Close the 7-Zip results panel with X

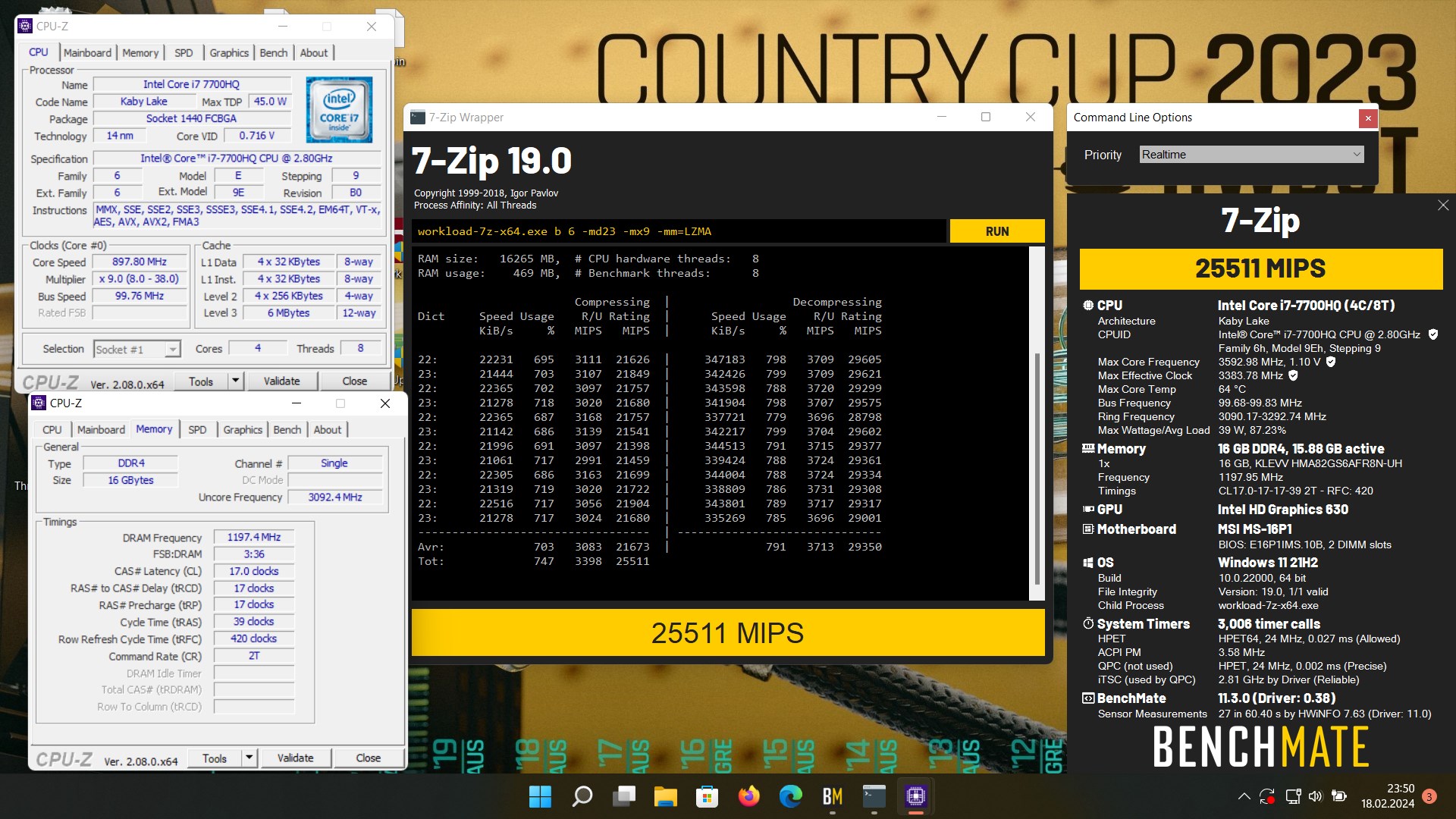1443,206
